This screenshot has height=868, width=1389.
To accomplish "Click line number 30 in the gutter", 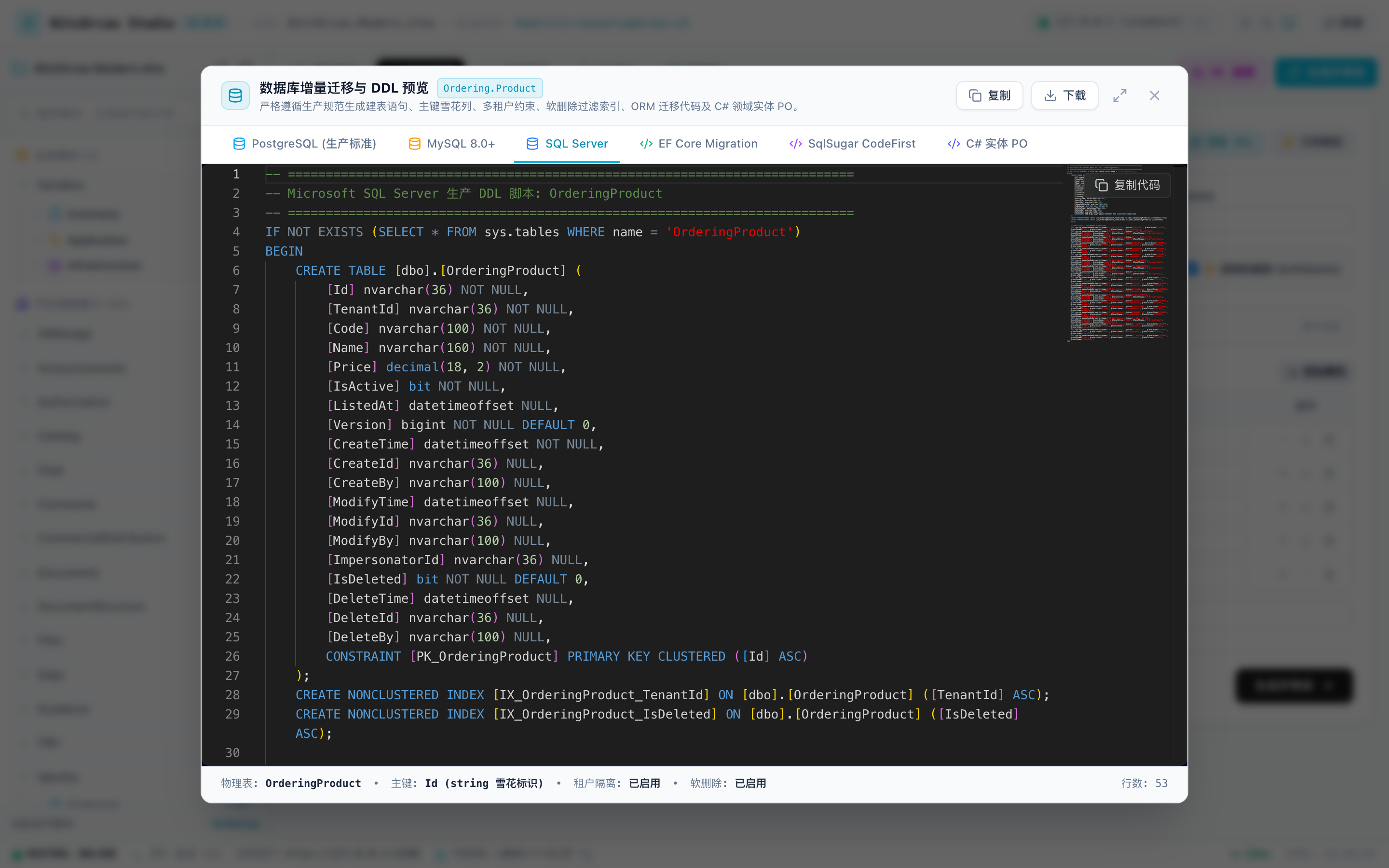I will tap(232, 753).
